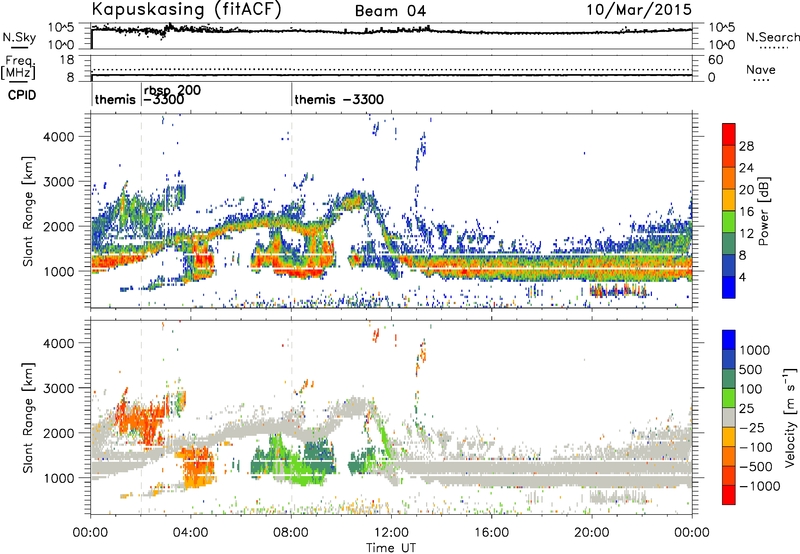Click the themis -3300 CPID entry

click(x=339, y=99)
